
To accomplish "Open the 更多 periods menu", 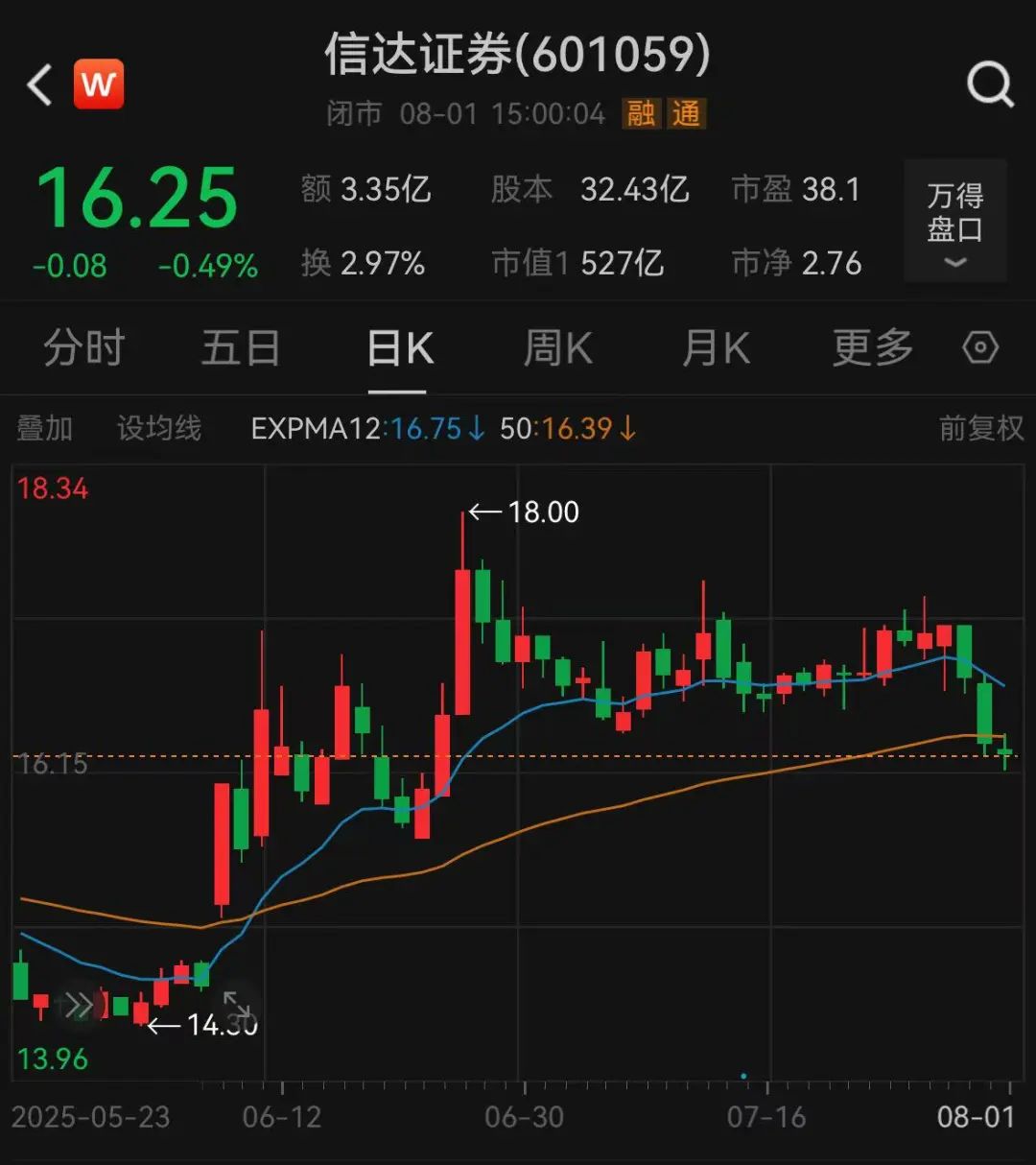I will click(x=872, y=347).
